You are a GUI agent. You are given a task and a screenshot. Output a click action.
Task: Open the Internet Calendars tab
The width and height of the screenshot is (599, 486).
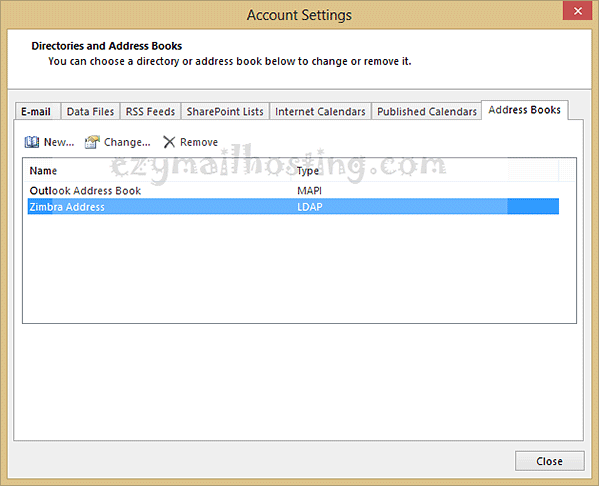320,112
